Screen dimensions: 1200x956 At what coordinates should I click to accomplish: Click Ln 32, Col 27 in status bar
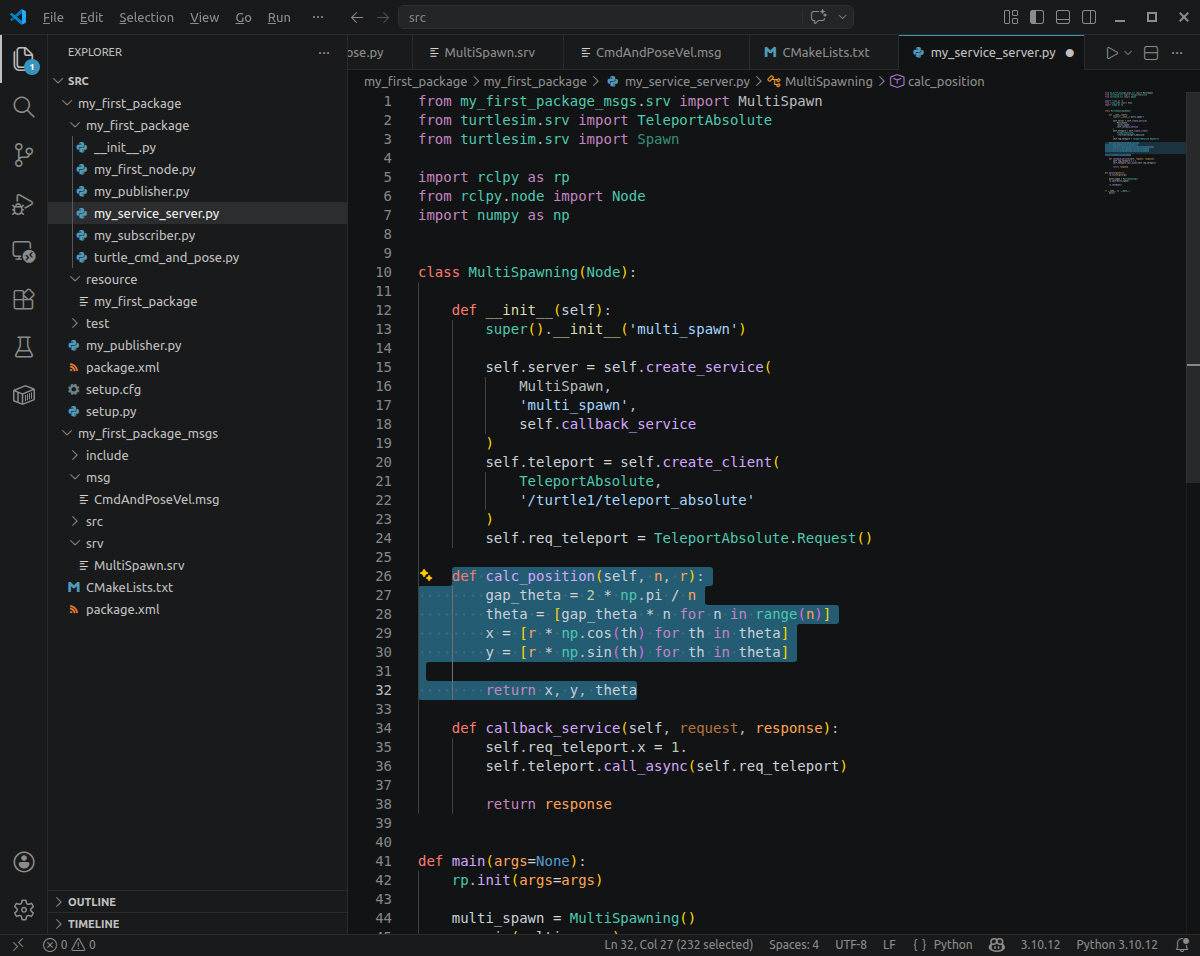(x=679, y=944)
